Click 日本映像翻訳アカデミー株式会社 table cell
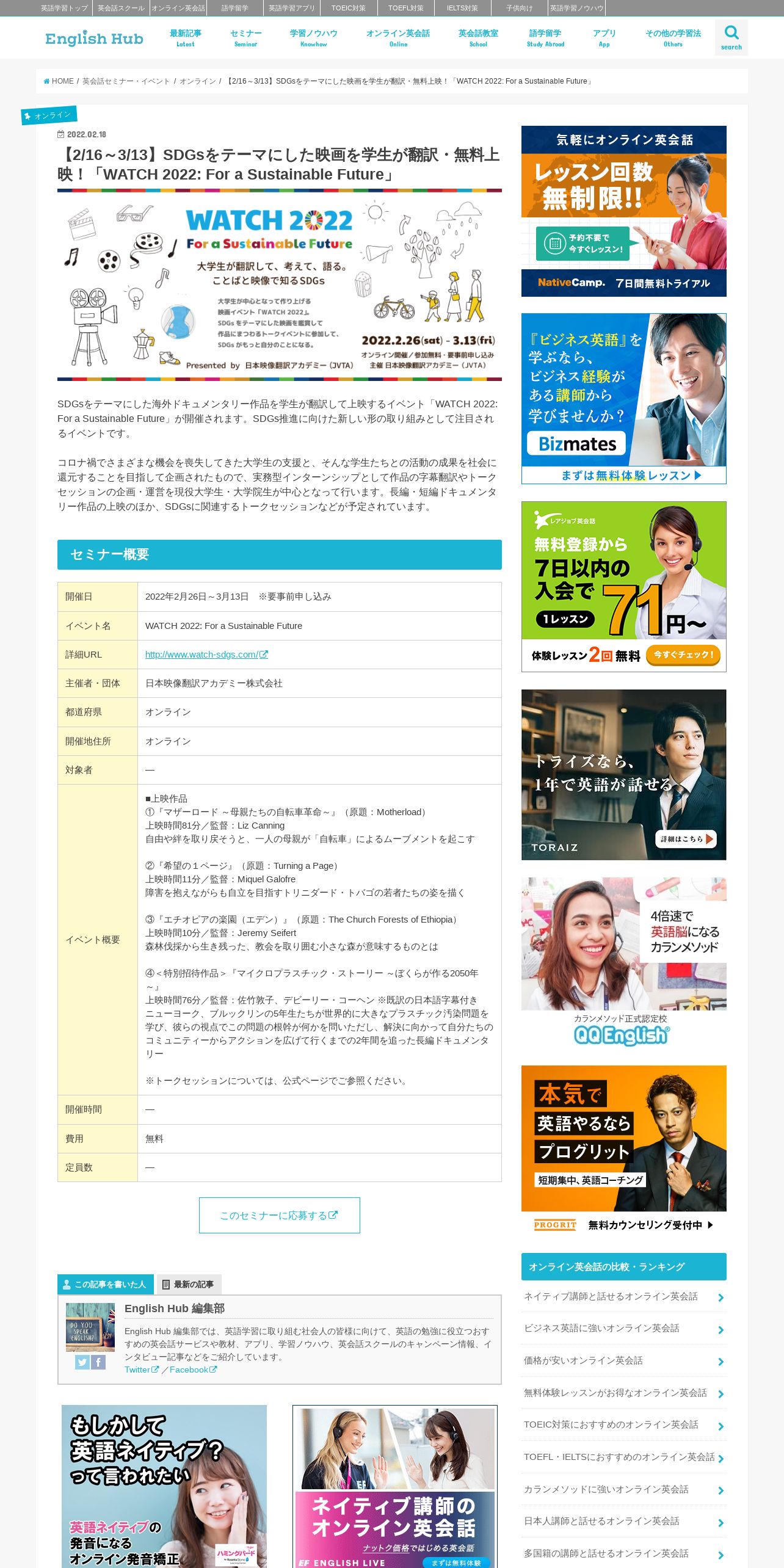The height and width of the screenshot is (1568, 784). [319, 683]
